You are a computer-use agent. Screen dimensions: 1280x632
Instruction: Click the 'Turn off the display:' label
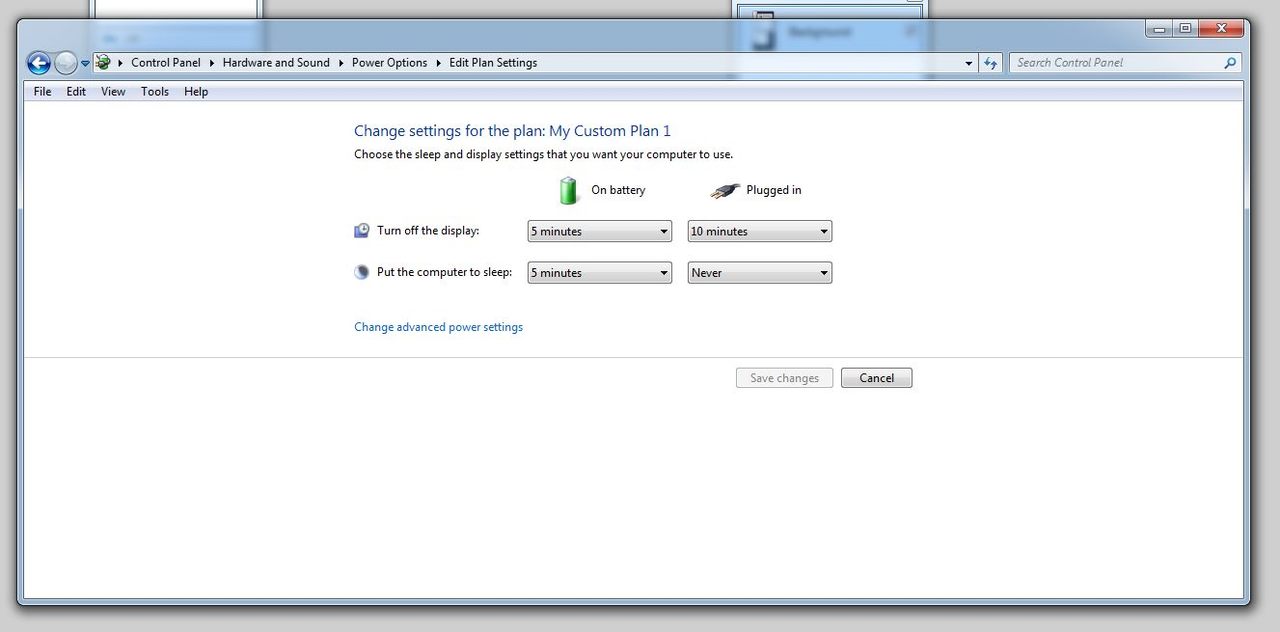click(x=428, y=231)
